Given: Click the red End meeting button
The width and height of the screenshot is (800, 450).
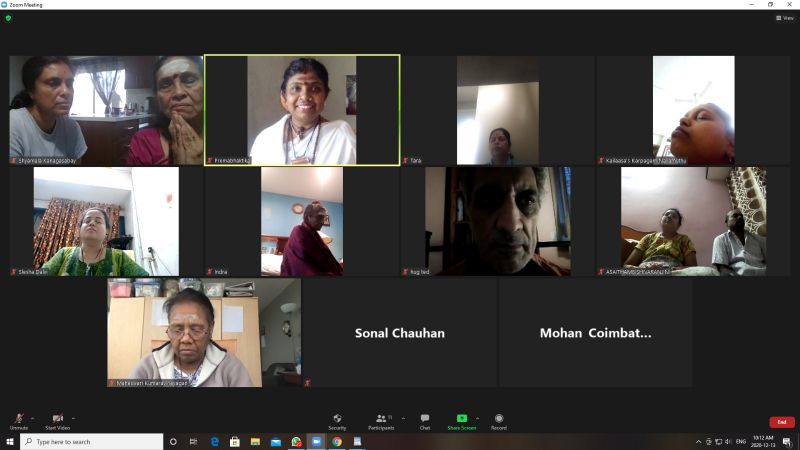Looking at the screenshot, I should (x=781, y=422).
